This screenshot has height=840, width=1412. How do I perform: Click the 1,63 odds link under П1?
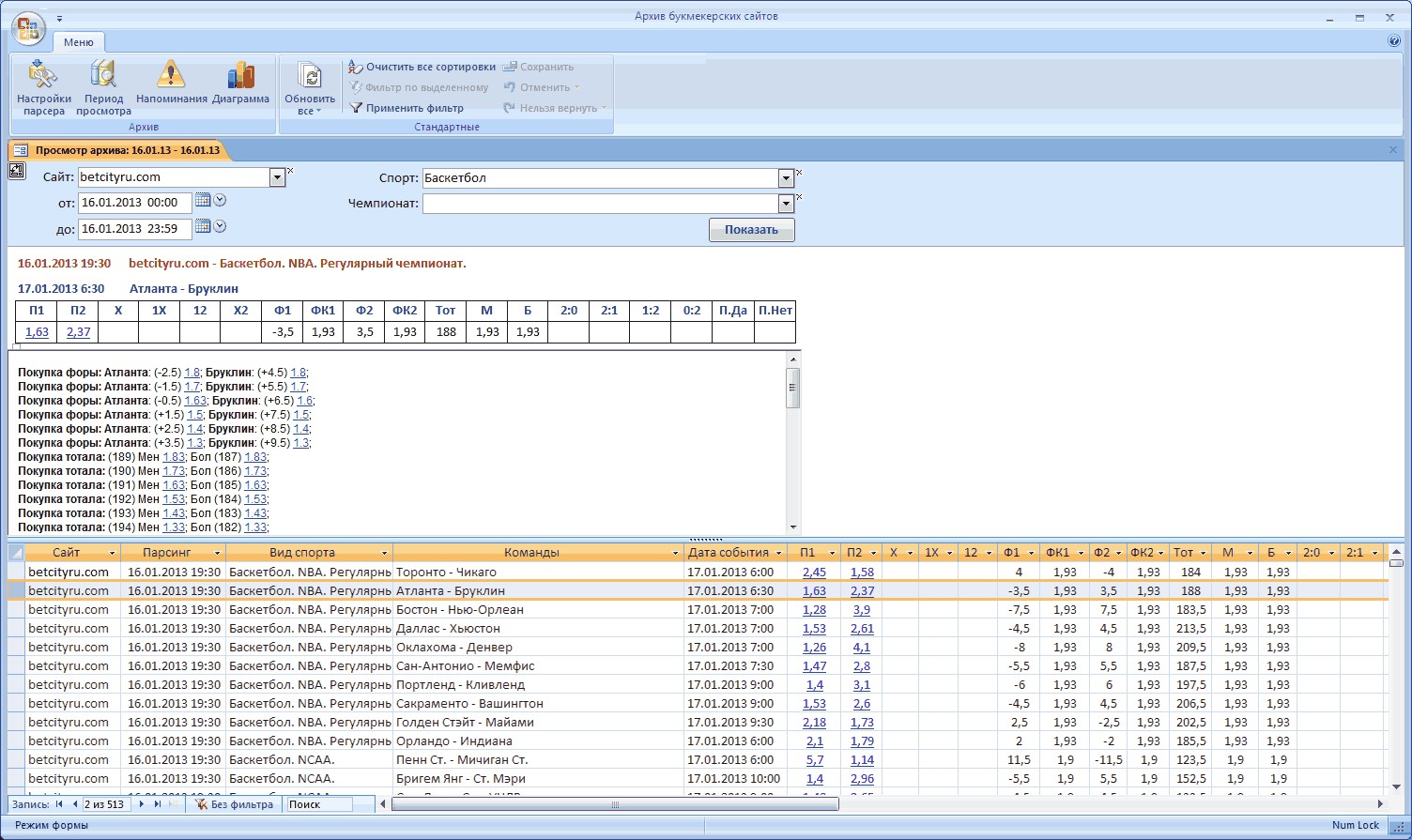coord(38,332)
